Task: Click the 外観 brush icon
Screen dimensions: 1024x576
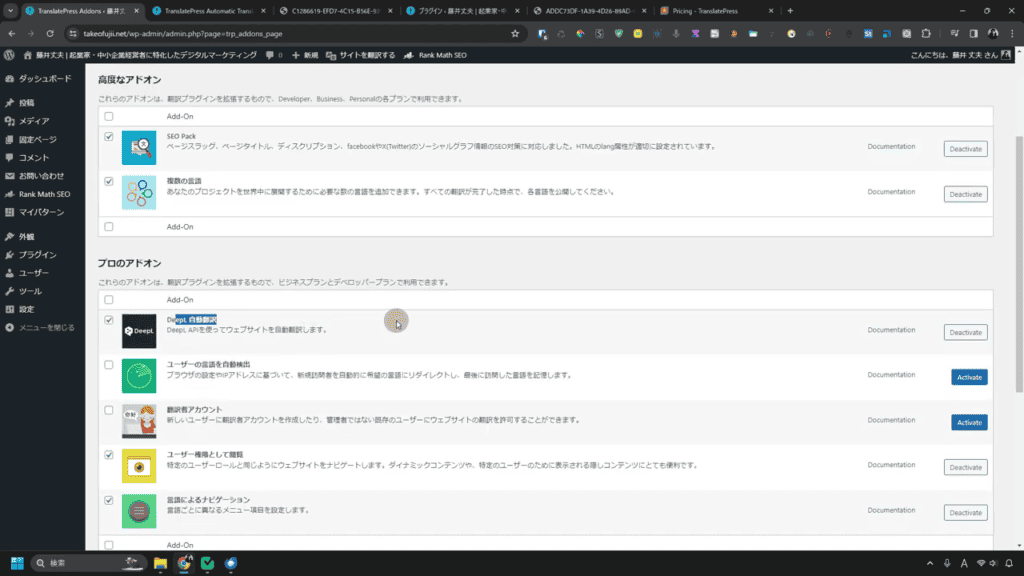Action: click(10, 236)
